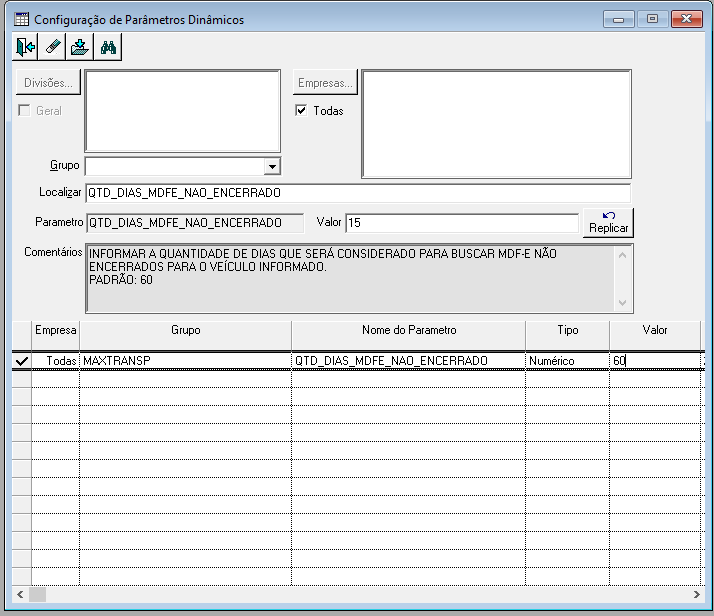Click the Empresas... button

point(325,82)
